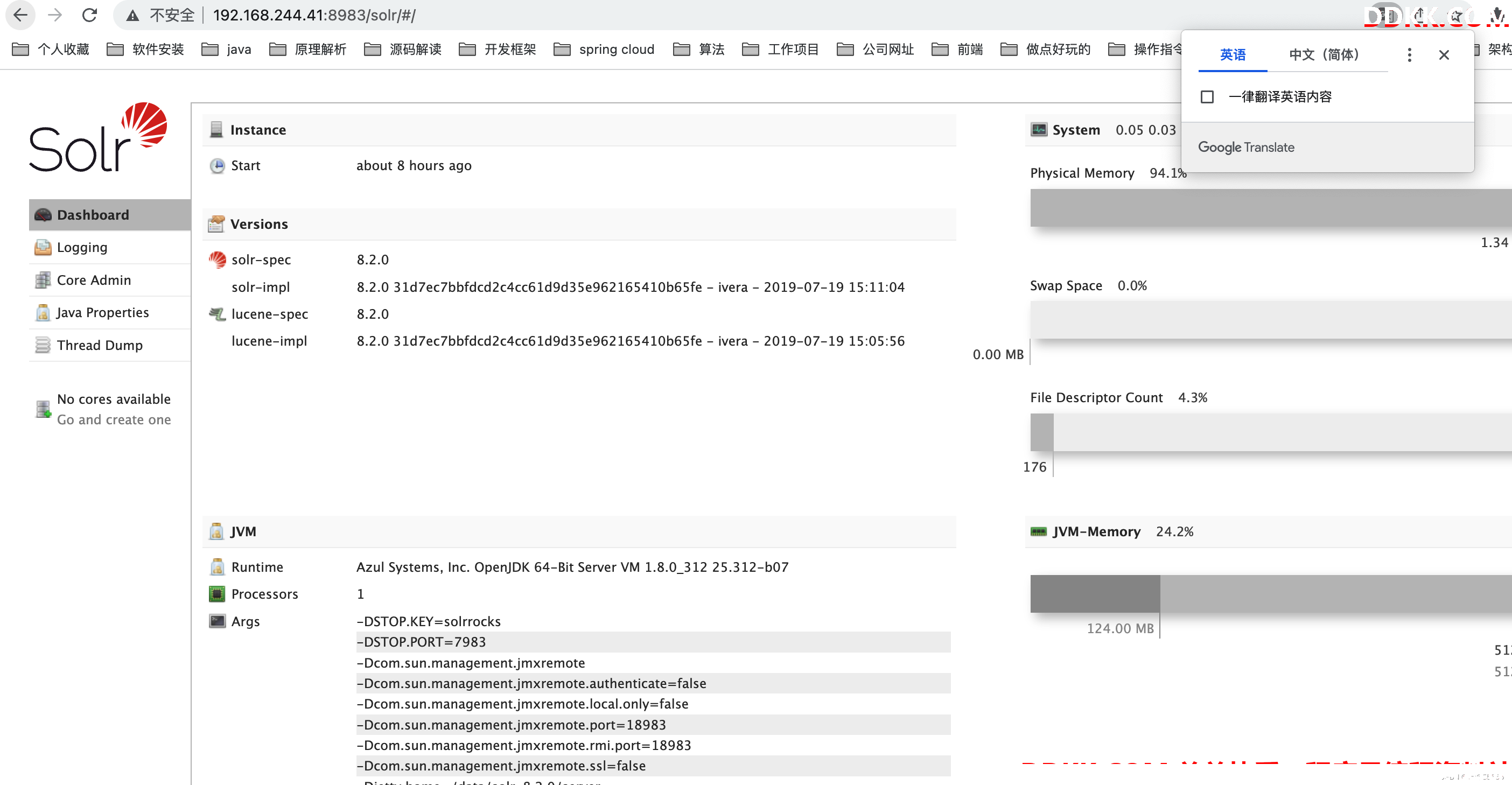
Task: Open the 公司网址 bookmark folder
Action: point(876,50)
